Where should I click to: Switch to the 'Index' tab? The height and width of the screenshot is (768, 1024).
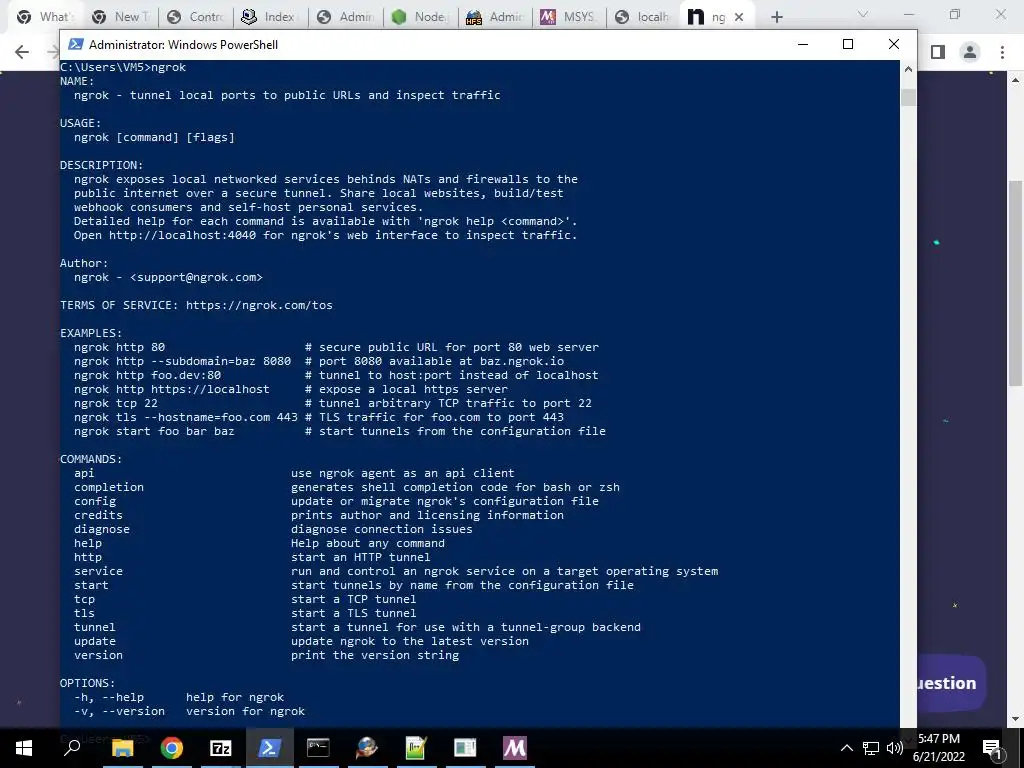tap(270, 17)
